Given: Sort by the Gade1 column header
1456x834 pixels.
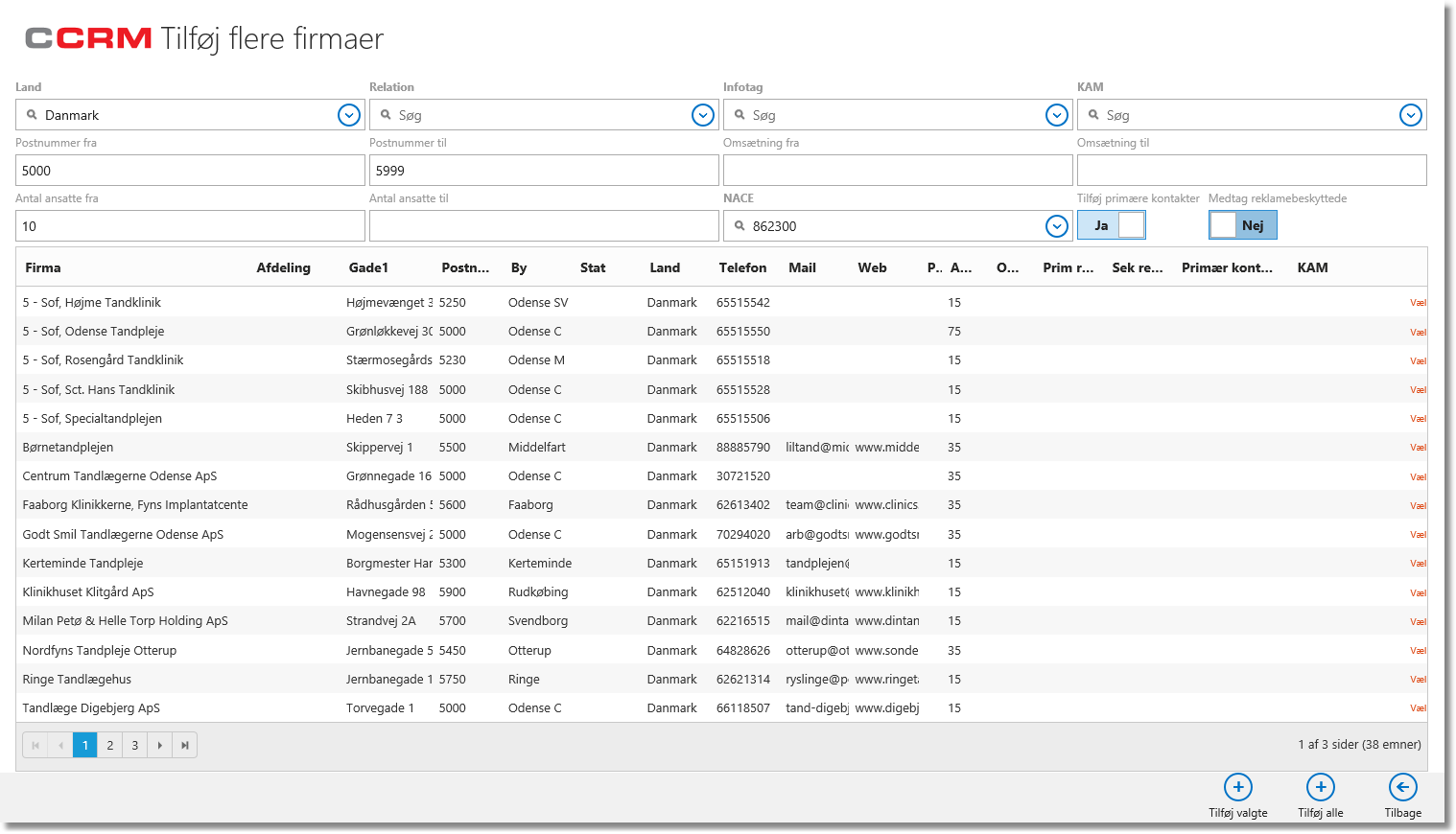Looking at the screenshot, I should point(368,267).
